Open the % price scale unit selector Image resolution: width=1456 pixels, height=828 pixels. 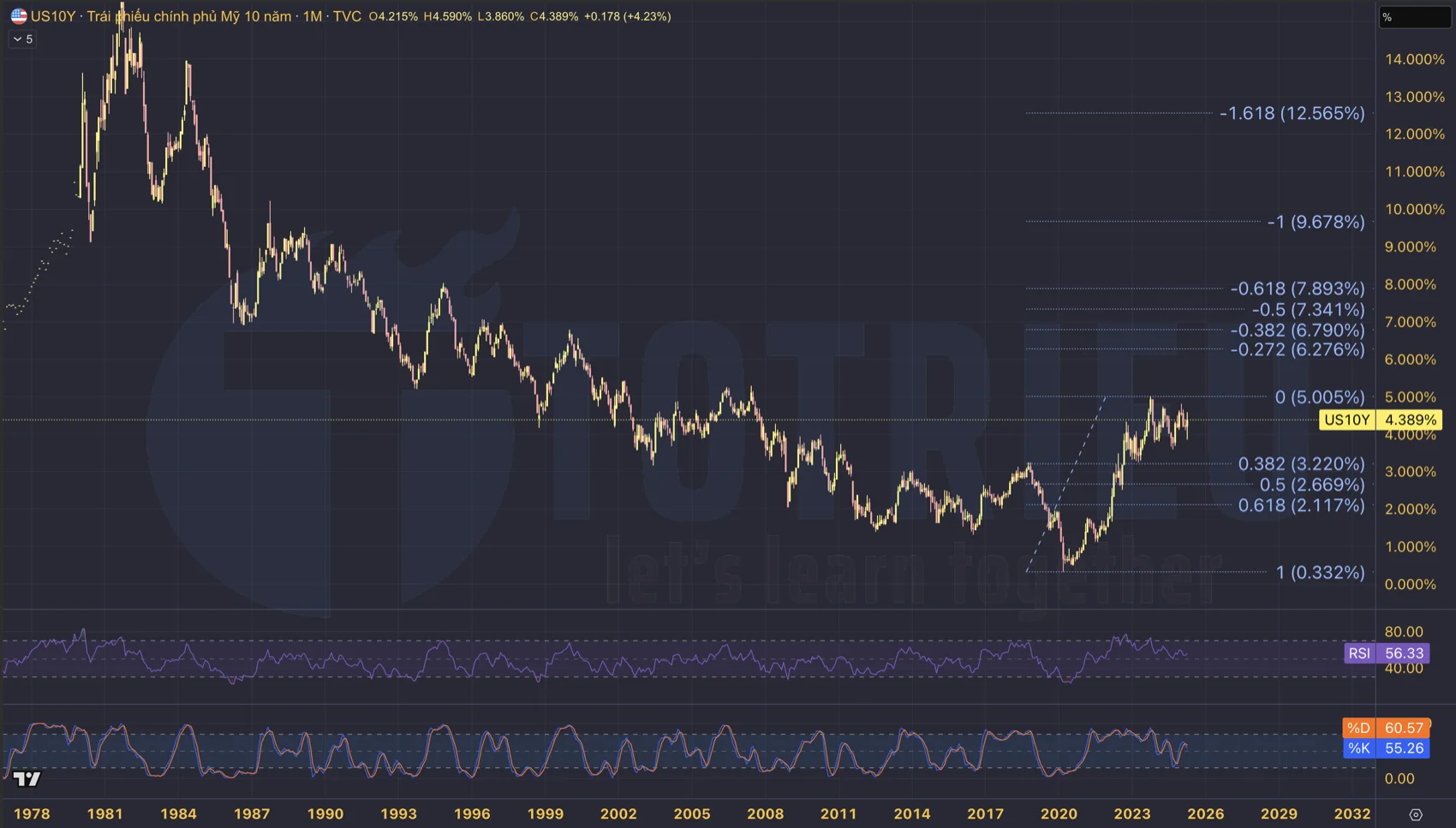tap(1413, 17)
